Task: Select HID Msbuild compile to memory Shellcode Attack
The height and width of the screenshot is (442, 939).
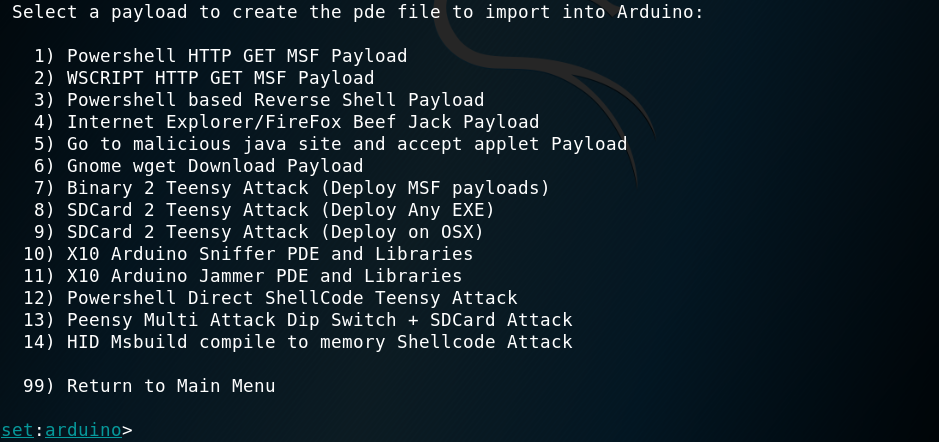Action: pos(319,342)
